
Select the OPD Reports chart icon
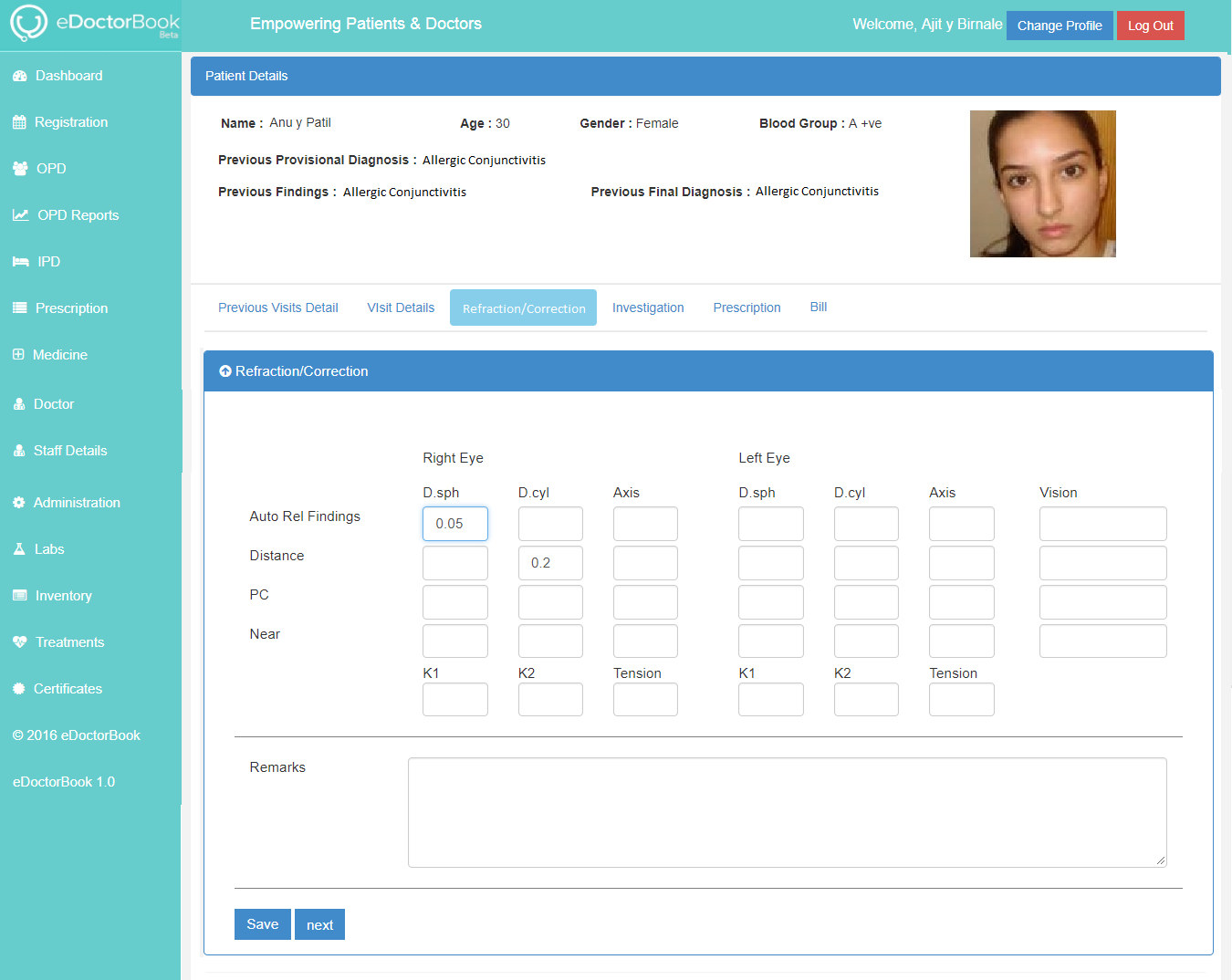20,215
